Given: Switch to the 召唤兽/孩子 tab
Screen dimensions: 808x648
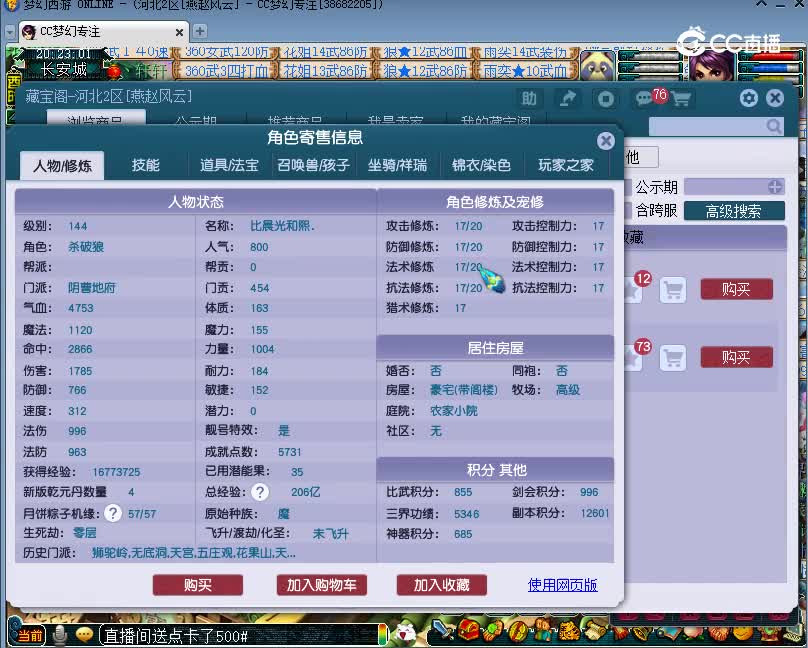Looking at the screenshot, I should pos(313,165).
